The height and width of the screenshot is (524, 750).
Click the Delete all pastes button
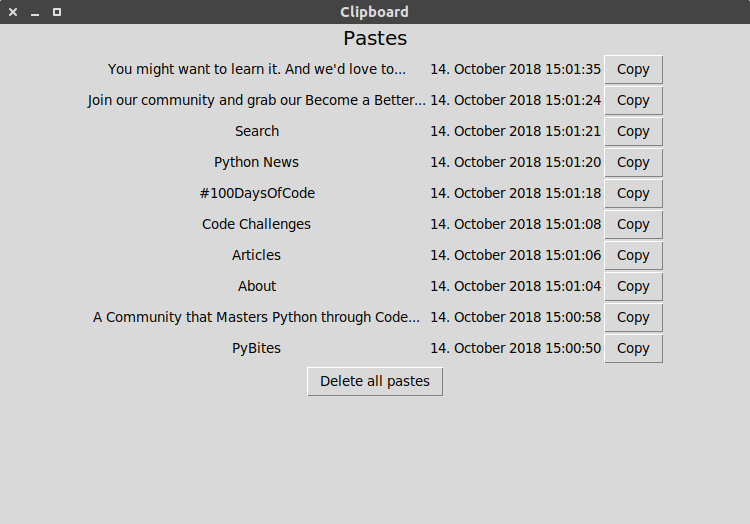pos(375,382)
